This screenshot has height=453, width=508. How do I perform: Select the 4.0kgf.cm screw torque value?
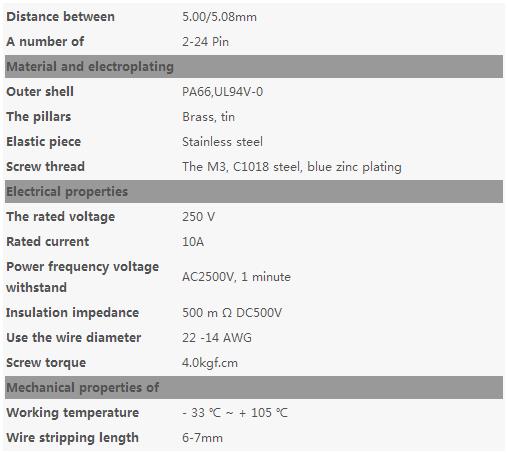tap(210, 363)
